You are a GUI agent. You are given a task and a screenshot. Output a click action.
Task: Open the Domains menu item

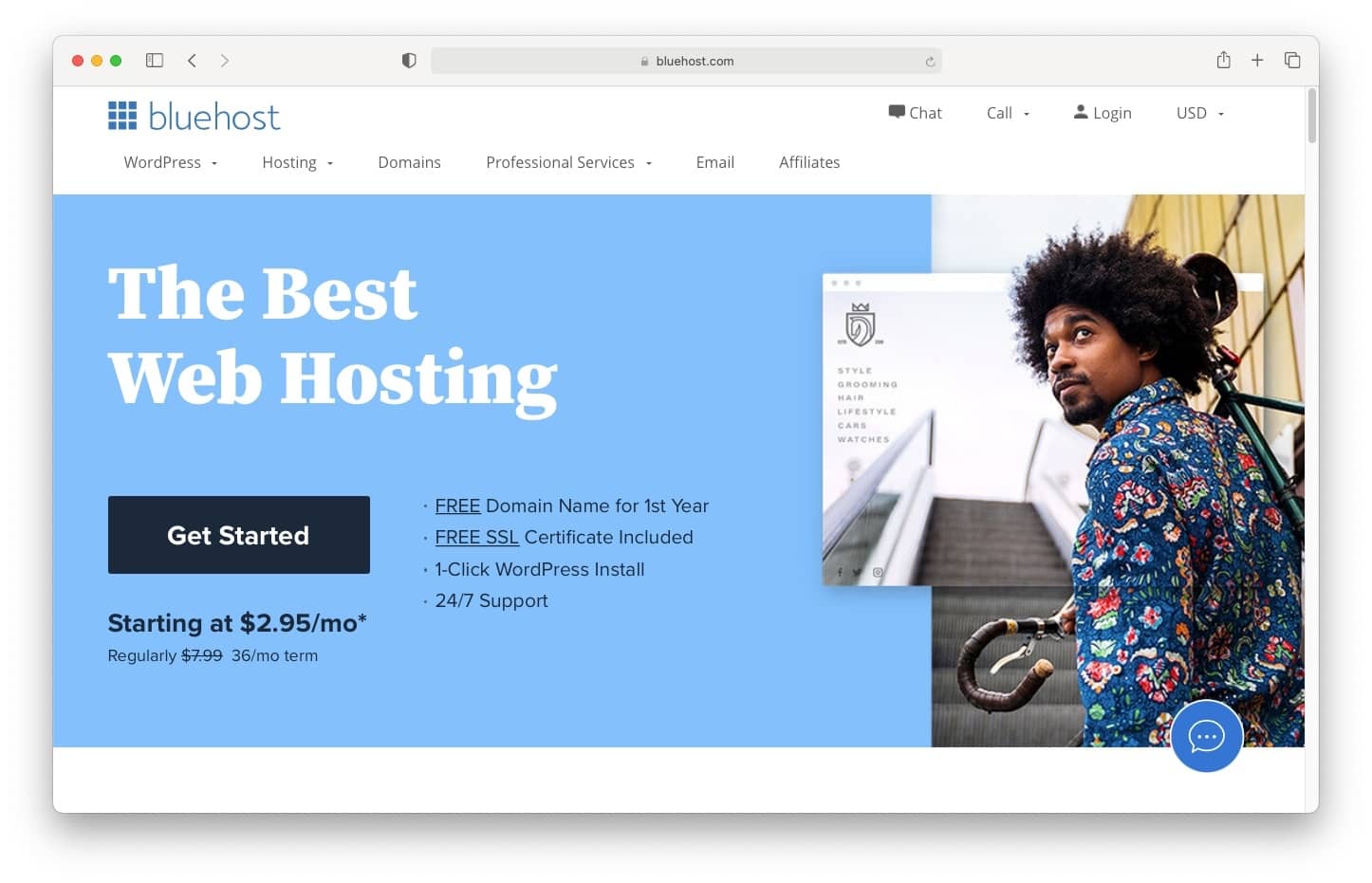click(x=409, y=162)
